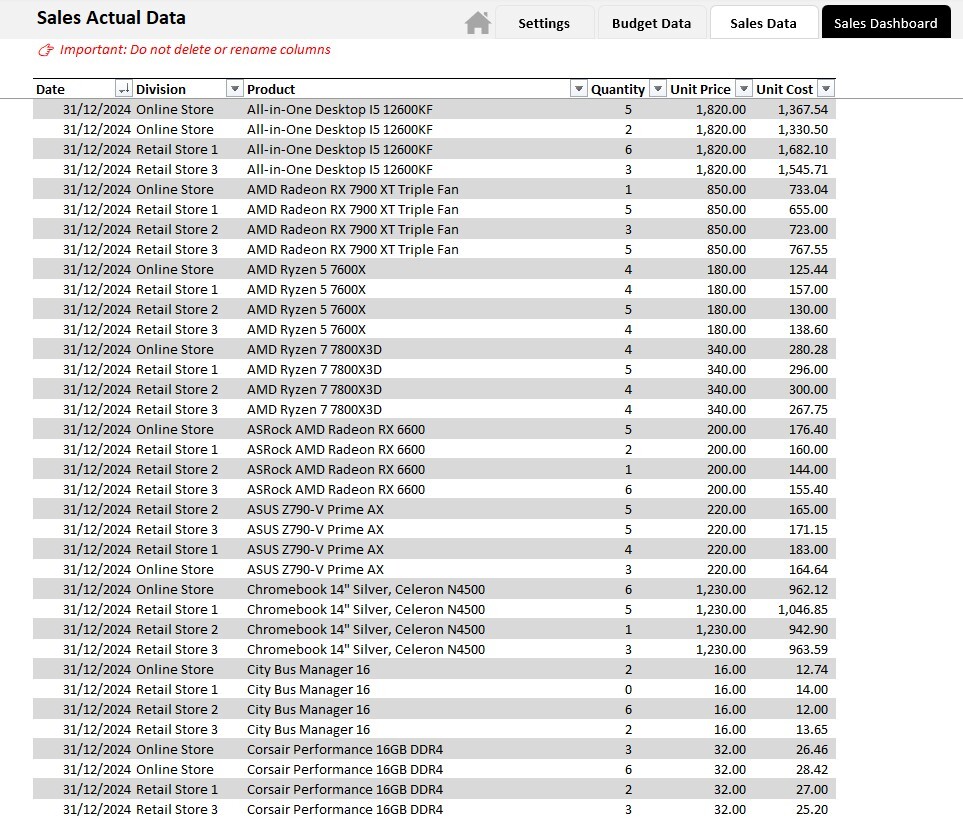The image size is (963, 818).
Task: Click the Home house icon
Action: pos(478,23)
